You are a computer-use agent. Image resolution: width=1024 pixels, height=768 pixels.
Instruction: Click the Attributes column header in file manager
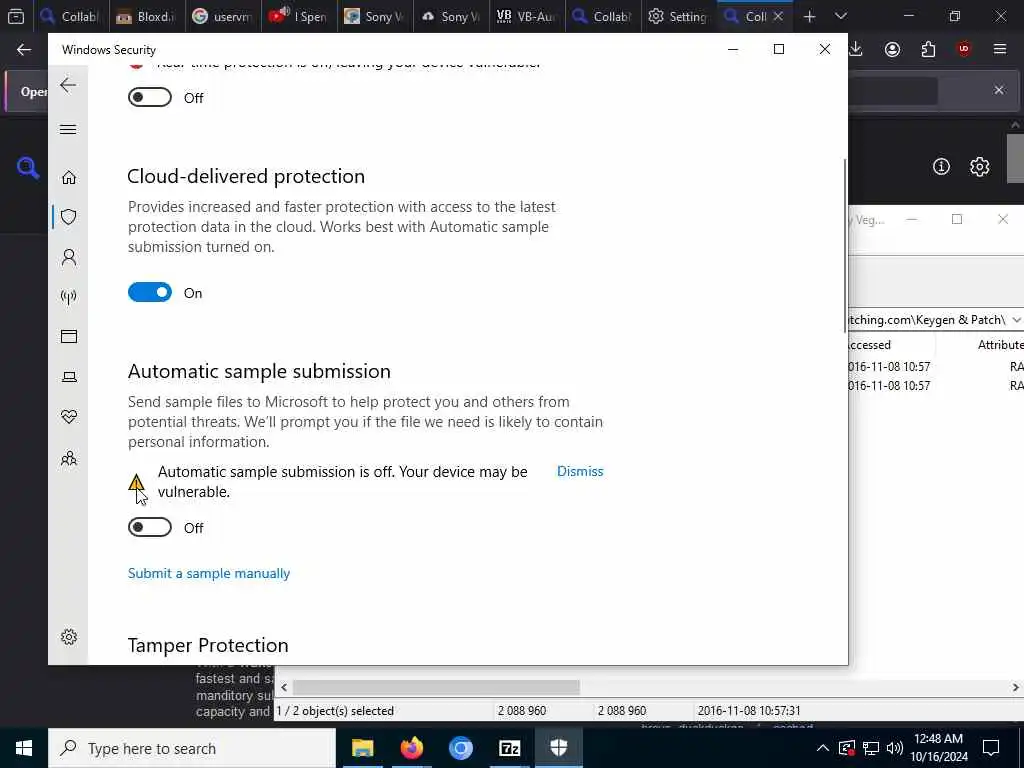[x=1000, y=345]
